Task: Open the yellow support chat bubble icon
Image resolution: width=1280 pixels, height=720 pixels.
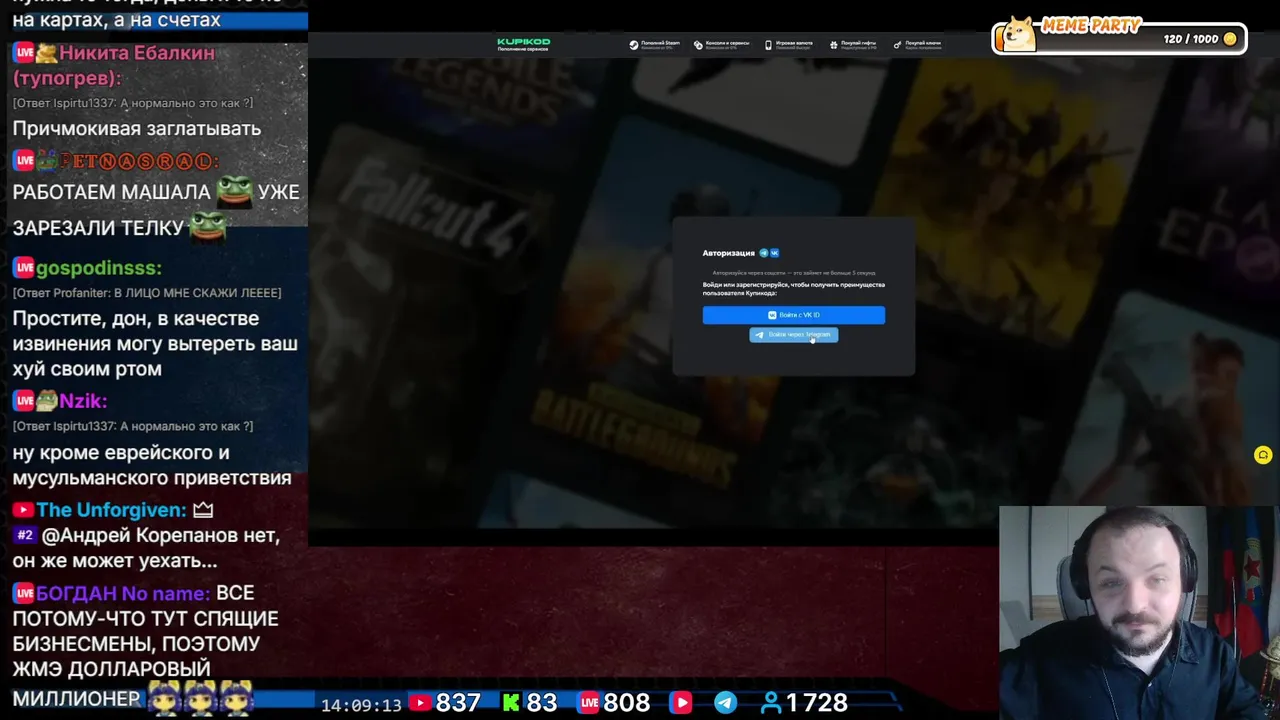Action: pyautogui.click(x=1263, y=455)
